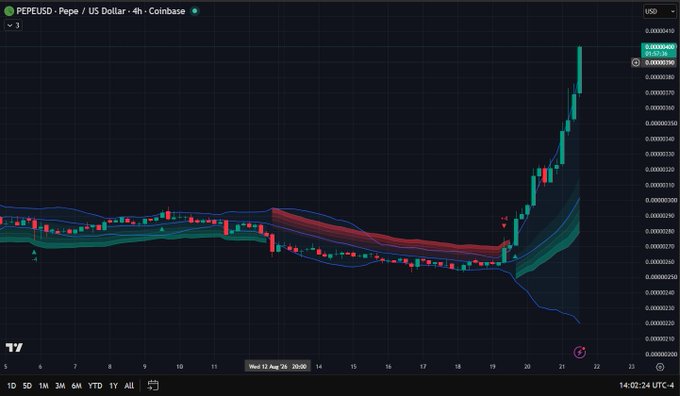Image resolution: width=680 pixels, height=396 pixels.
Task: Click date 21 on the time axis
Action: click(562, 367)
